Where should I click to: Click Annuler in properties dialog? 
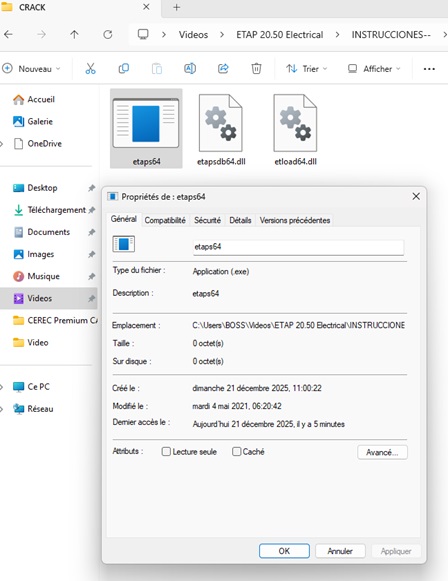[x=340, y=551]
